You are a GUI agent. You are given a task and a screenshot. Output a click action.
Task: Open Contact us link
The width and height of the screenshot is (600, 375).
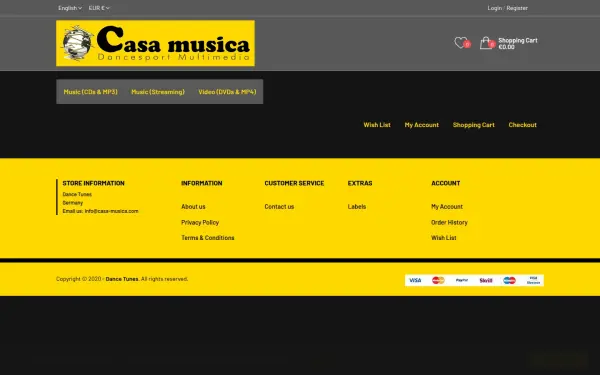click(x=279, y=207)
